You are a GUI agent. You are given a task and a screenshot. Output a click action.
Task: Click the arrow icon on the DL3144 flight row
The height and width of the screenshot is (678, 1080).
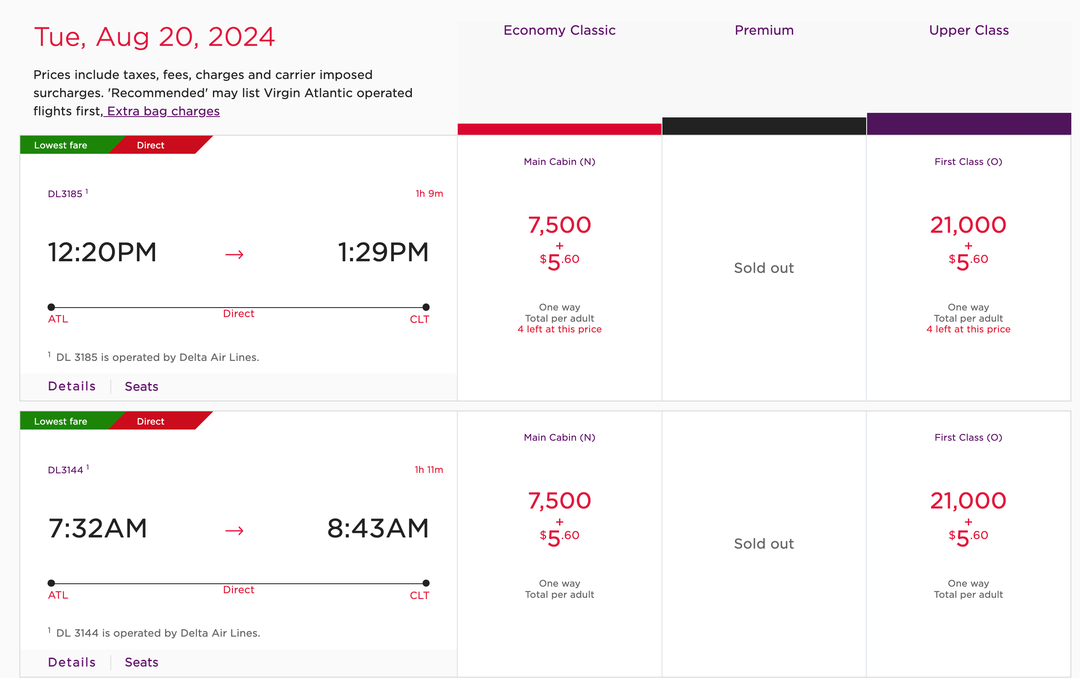[x=234, y=530]
